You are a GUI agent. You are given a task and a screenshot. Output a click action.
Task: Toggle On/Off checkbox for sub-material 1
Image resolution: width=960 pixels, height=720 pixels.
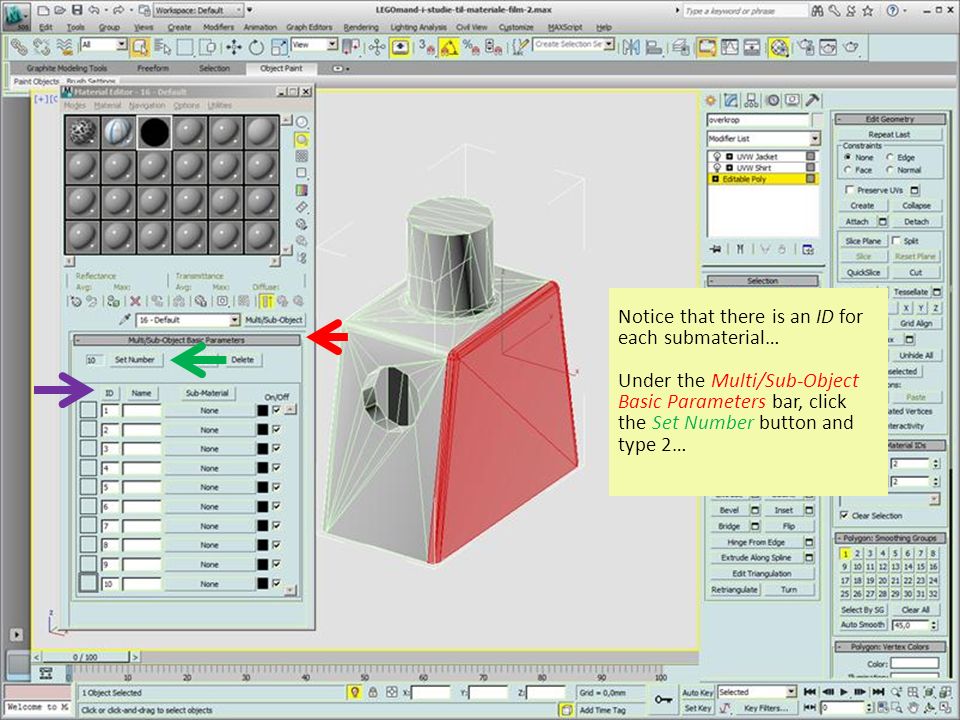pos(276,410)
